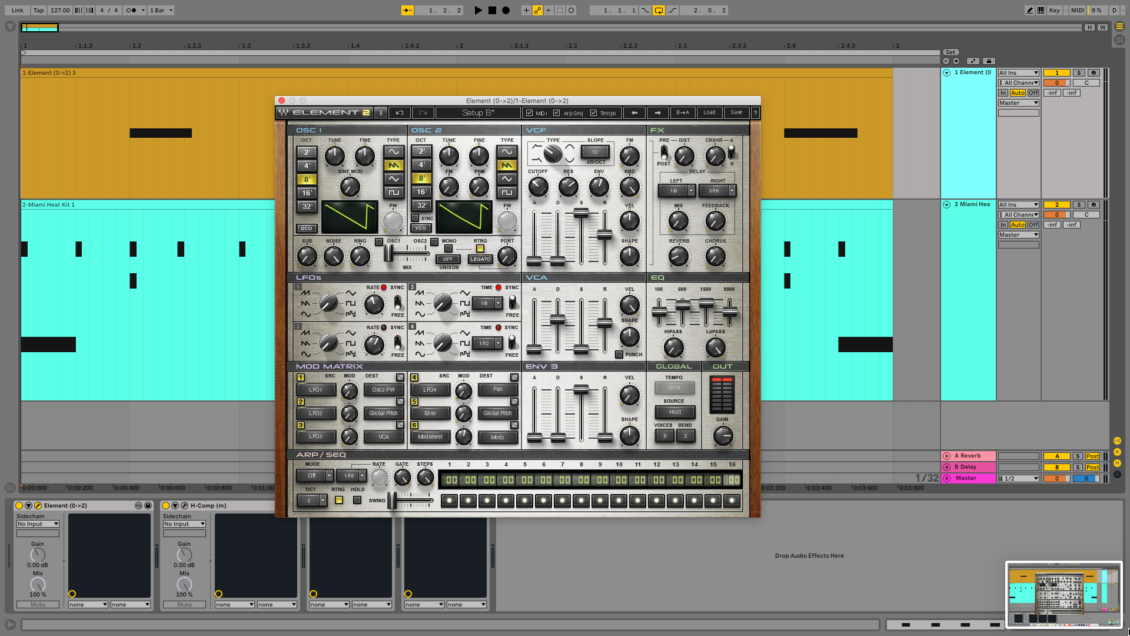This screenshot has width=1130, height=636.
Task: Toggle the OSC 1 DCO button
Action: pyautogui.click(x=306, y=228)
